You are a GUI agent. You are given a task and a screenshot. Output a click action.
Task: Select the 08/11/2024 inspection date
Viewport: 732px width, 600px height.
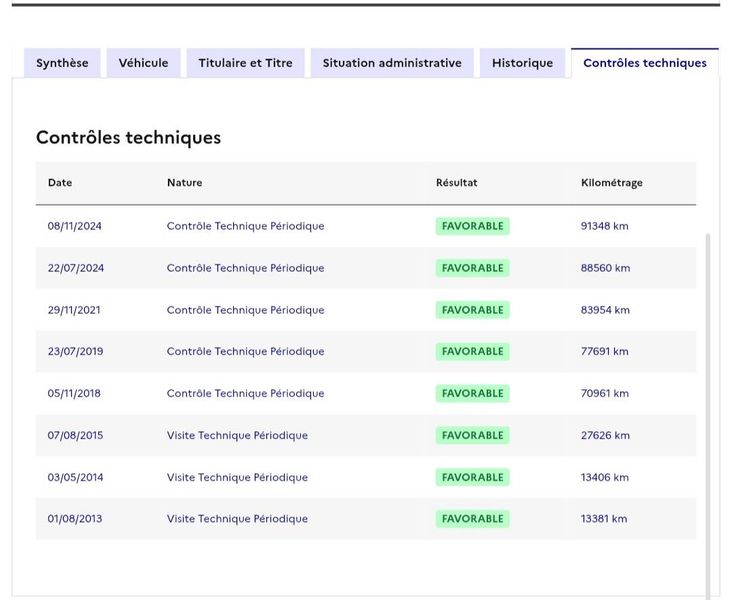pyautogui.click(x=74, y=226)
